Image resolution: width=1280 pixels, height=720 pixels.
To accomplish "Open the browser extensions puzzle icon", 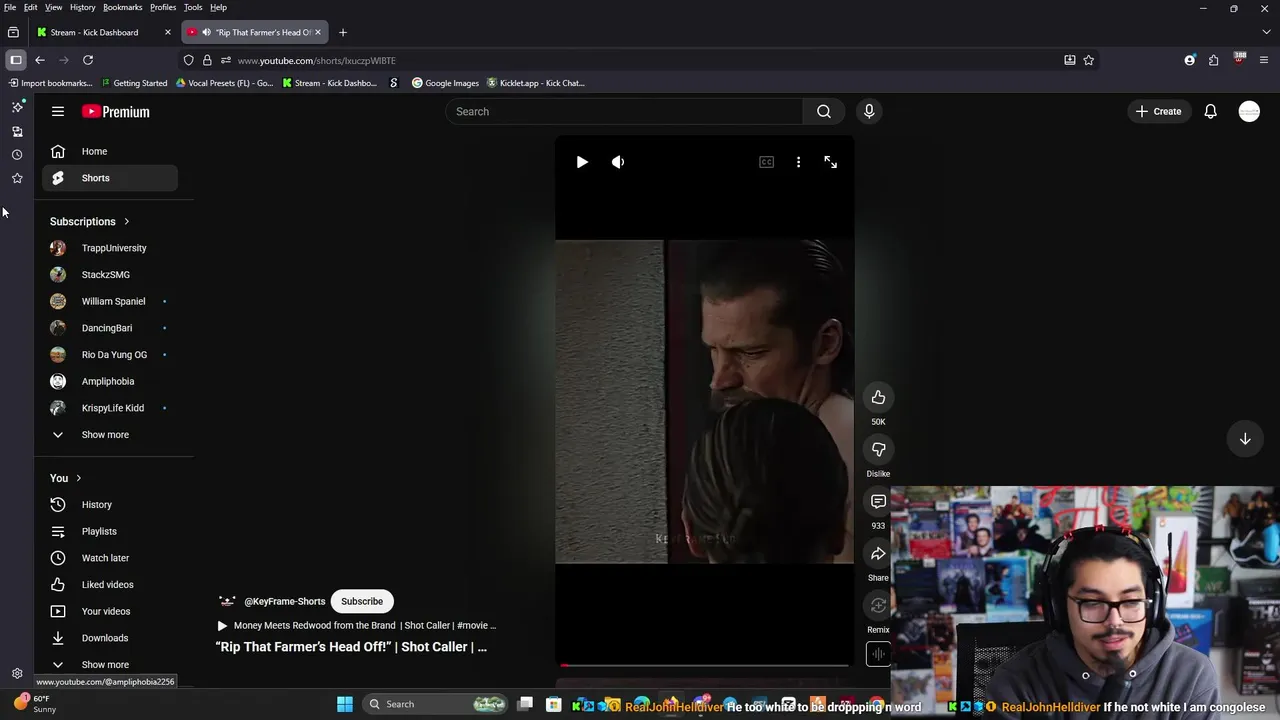I will point(1214,60).
